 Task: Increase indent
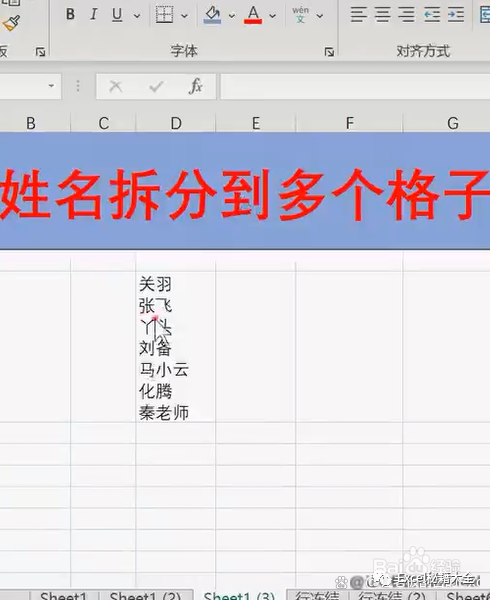(456, 15)
